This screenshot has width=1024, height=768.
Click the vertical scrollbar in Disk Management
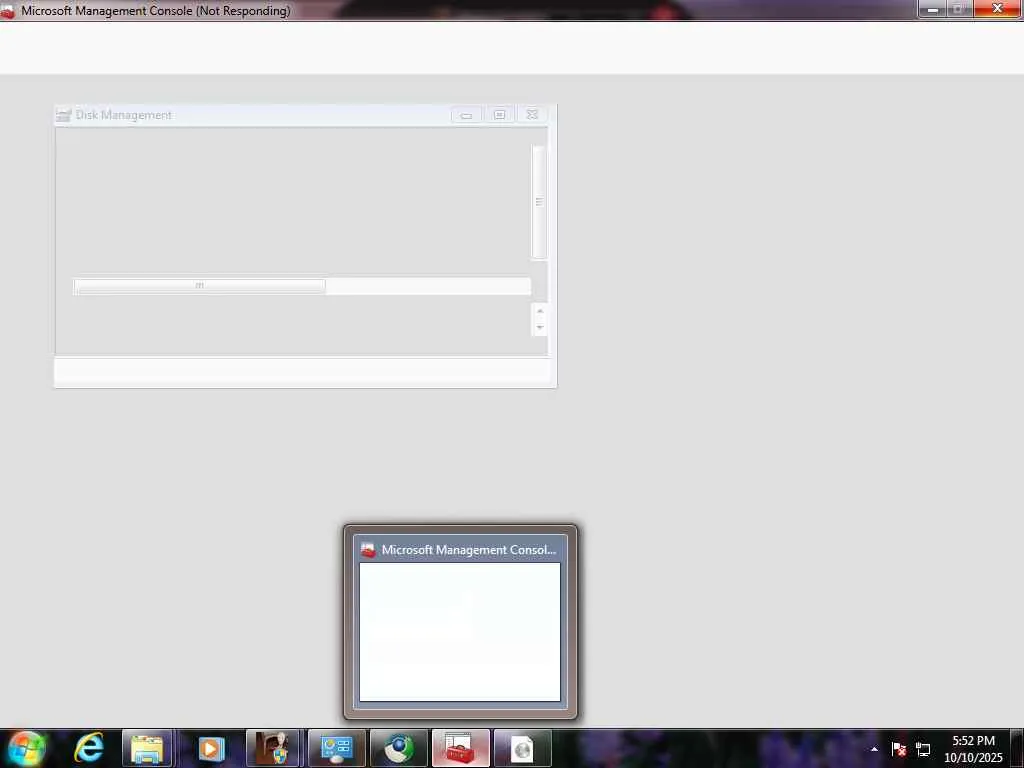[x=539, y=202]
